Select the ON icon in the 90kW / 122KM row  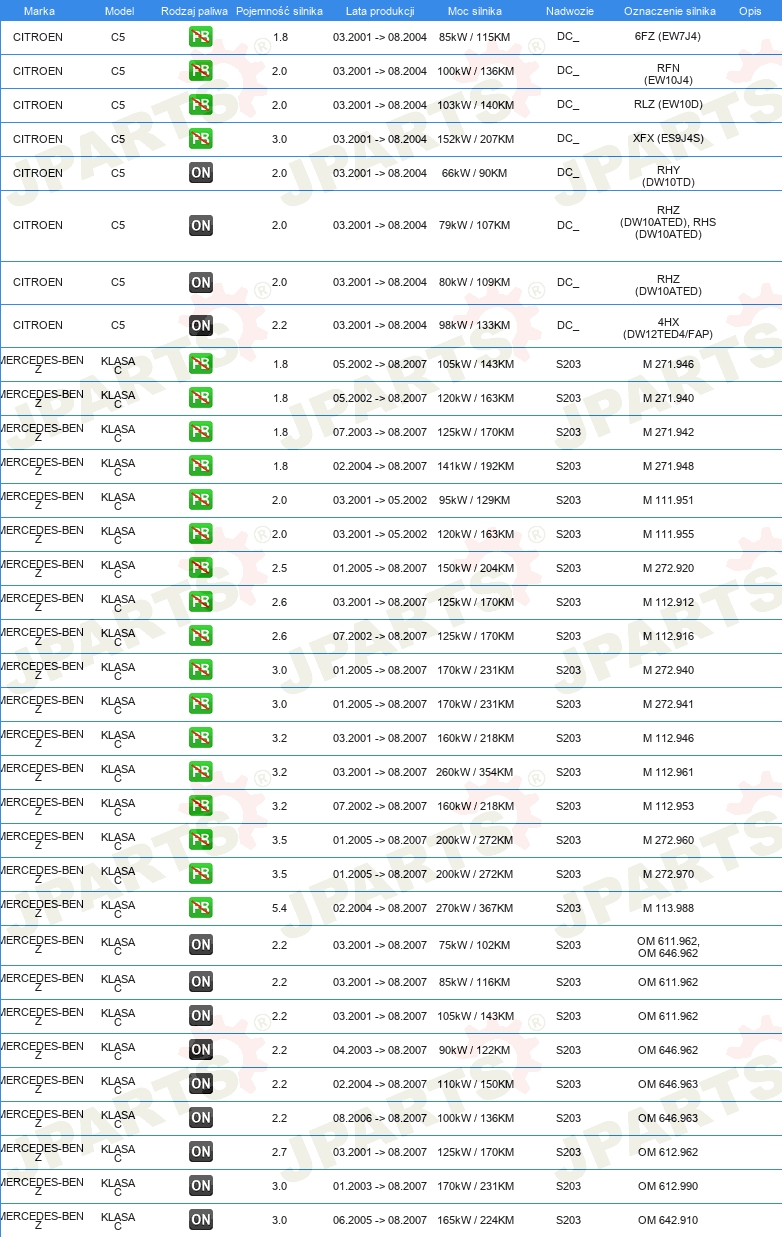pos(201,1050)
